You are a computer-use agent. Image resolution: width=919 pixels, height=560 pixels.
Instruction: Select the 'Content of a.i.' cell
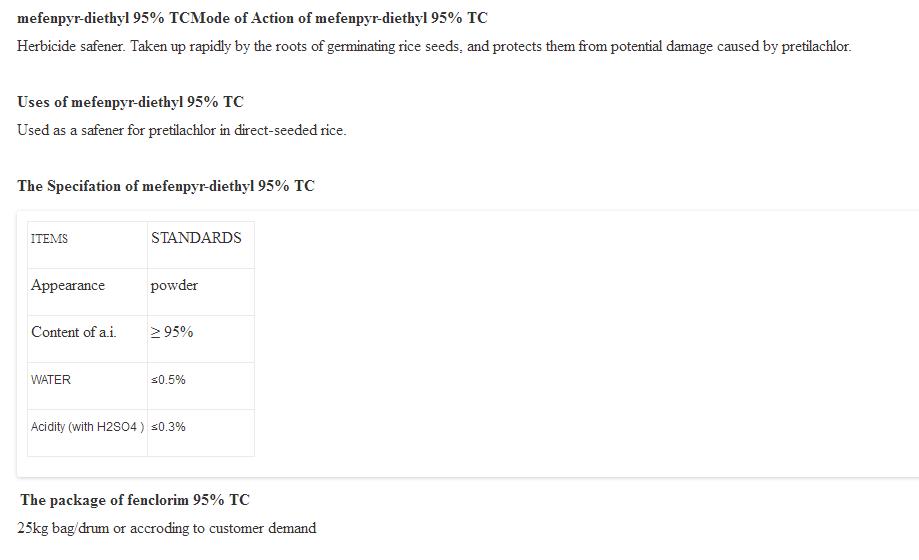73,332
